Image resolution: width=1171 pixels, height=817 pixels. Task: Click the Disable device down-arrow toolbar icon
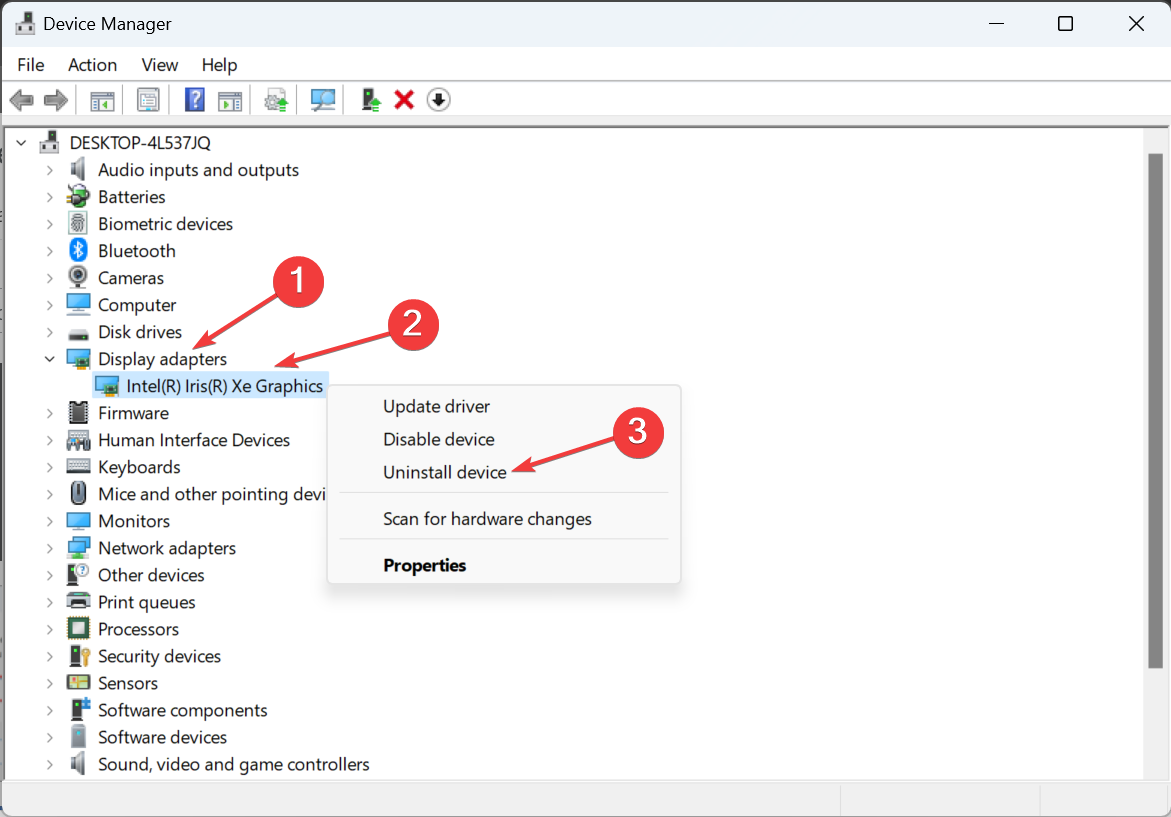pyautogui.click(x=438, y=100)
